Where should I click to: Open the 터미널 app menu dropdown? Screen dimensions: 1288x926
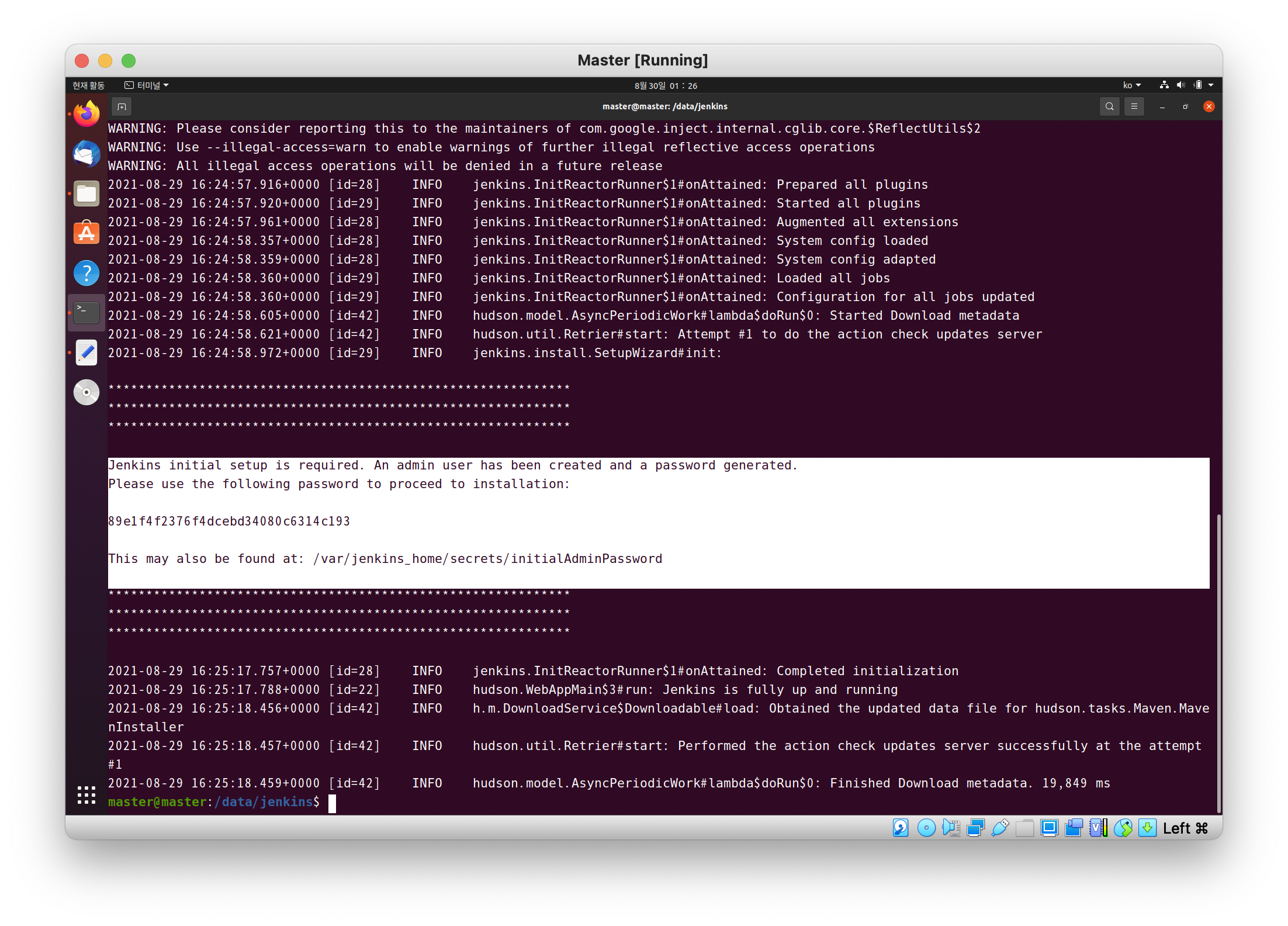[x=147, y=85]
